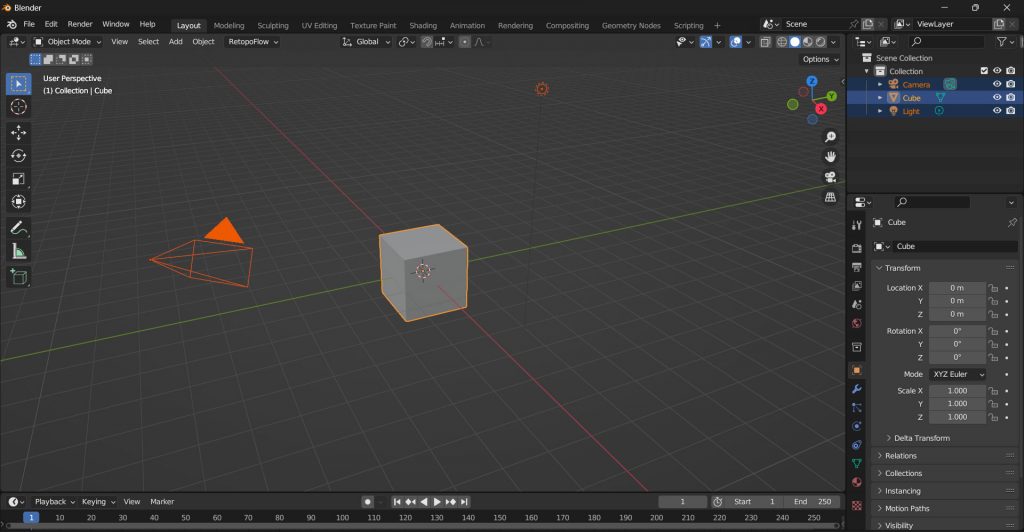Open the Render menu

click(x=80, y=24)
